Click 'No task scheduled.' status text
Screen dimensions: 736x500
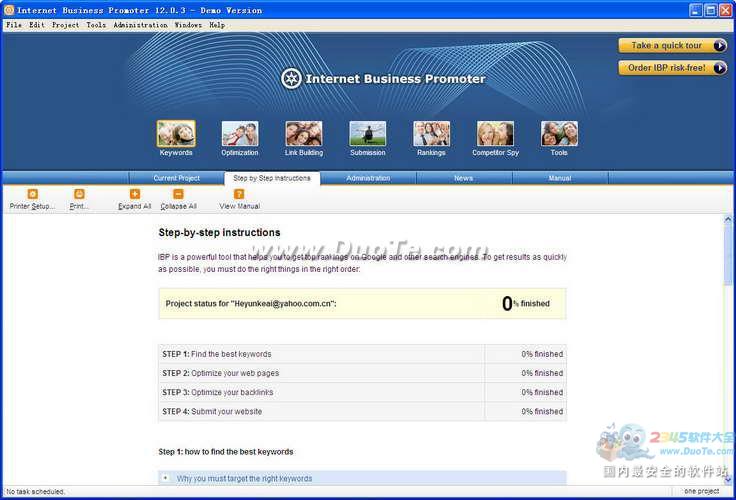[36, 492]
